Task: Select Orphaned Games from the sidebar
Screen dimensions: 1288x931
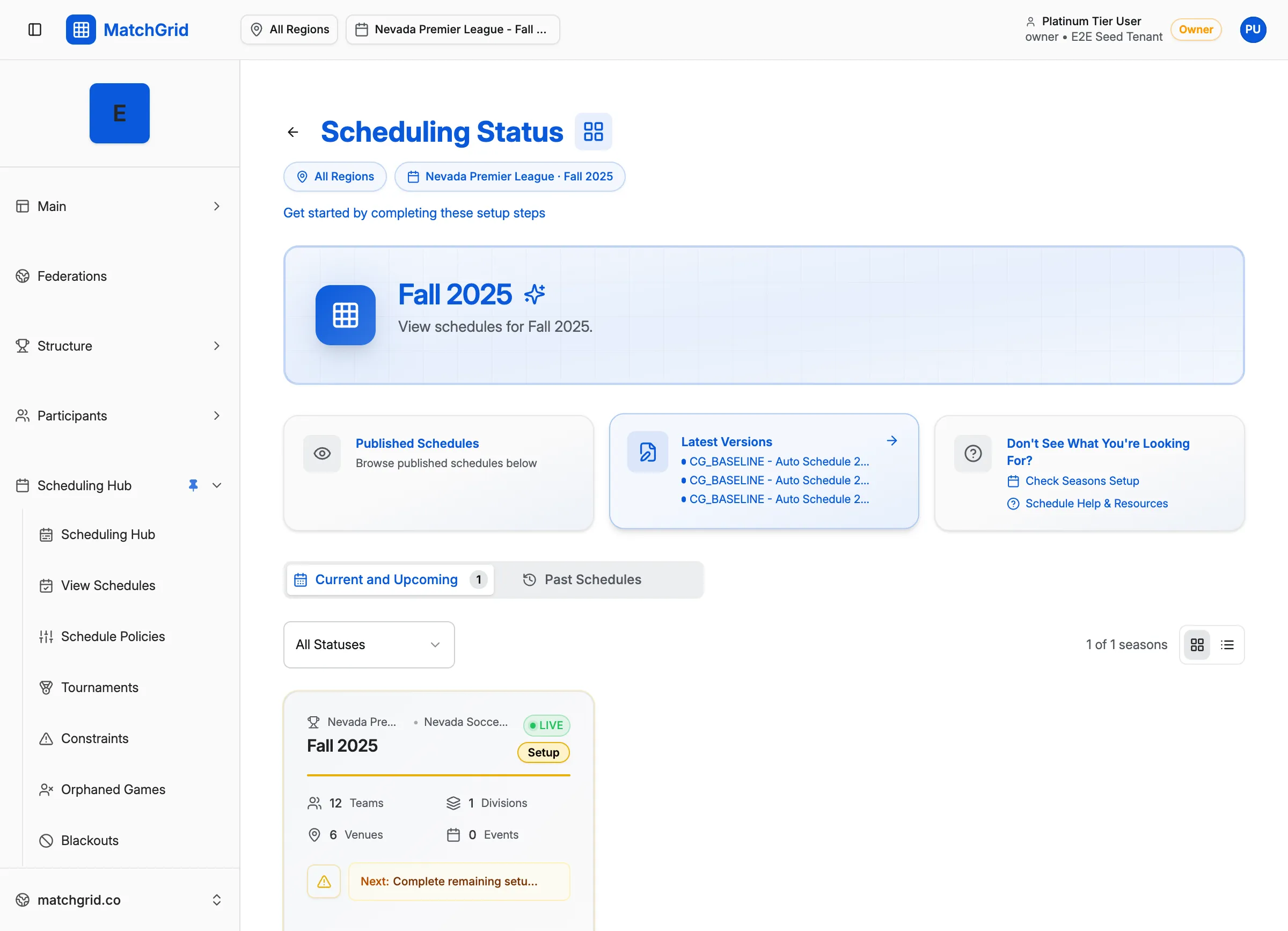Action: pyautogui.click(x=113, y=789)
